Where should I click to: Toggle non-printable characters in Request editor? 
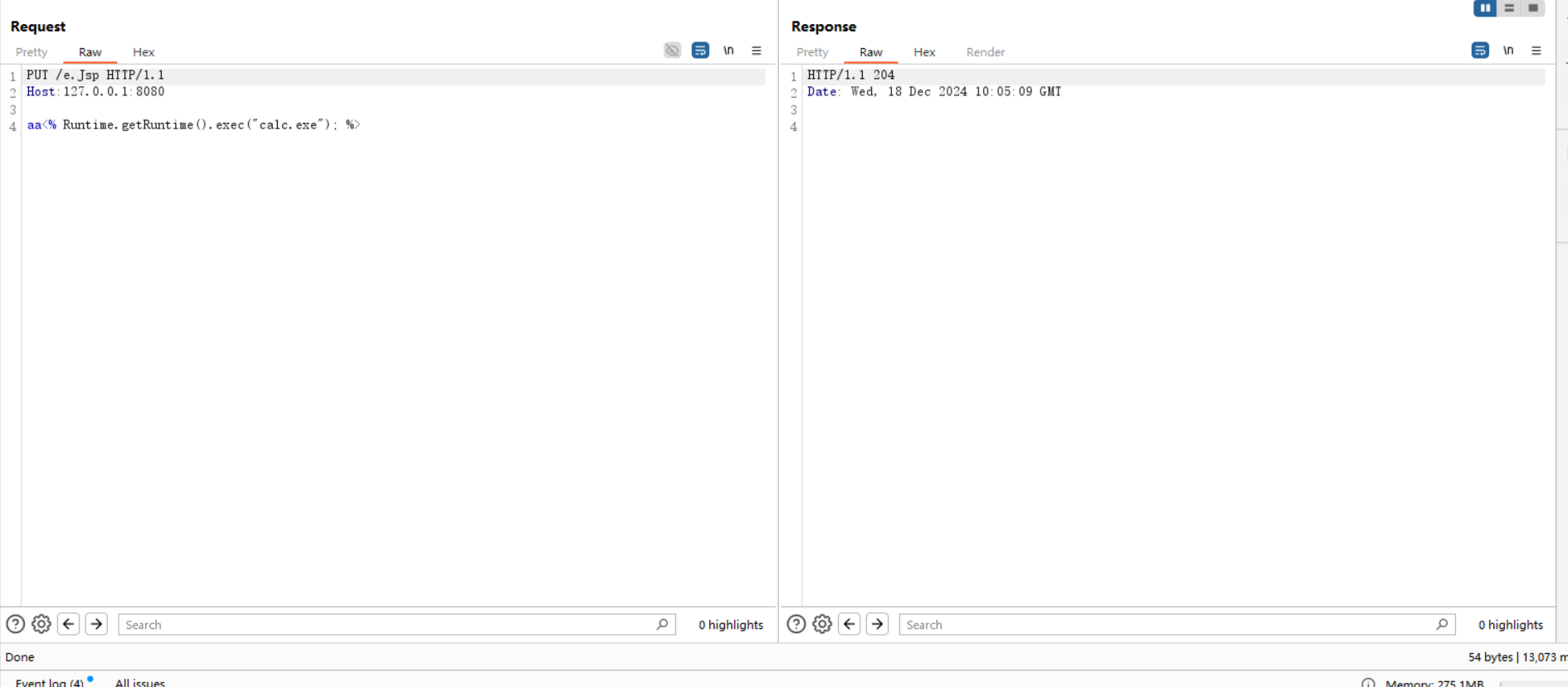tap(728, 51)
